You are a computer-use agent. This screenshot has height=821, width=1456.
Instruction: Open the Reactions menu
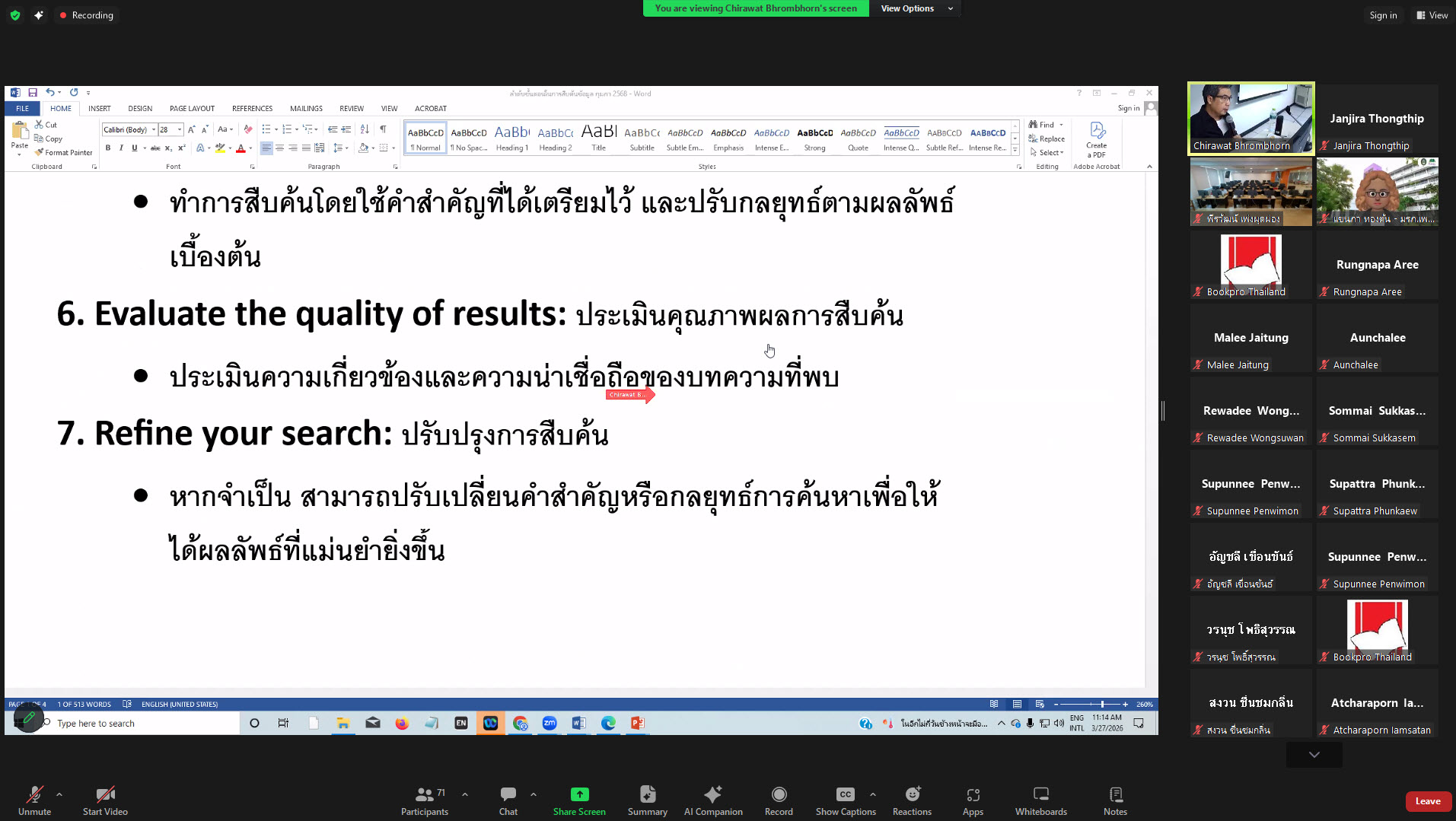click(911, 800)
